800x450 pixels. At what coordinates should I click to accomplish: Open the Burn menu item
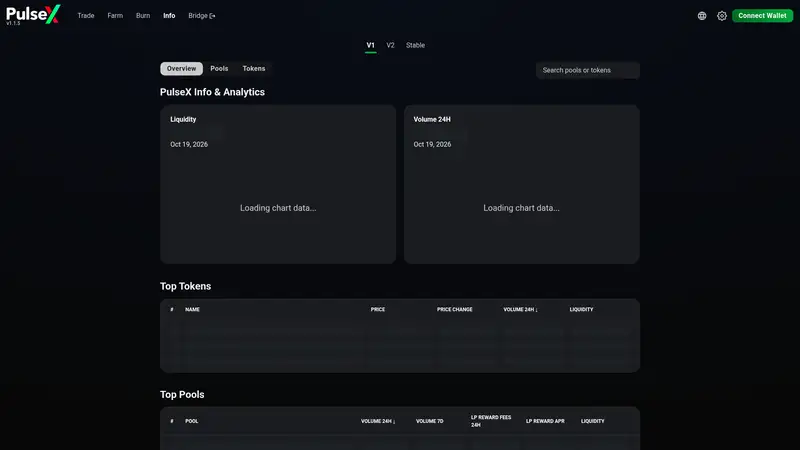[143, 16]
